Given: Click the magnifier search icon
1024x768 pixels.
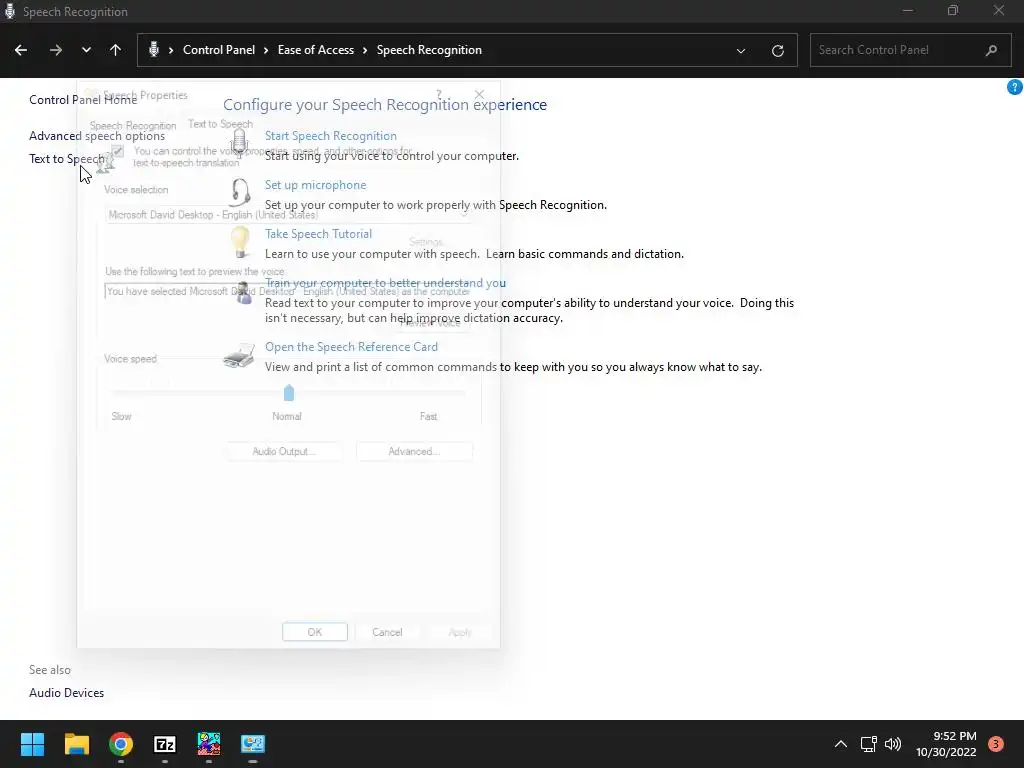Looking at the screenshot, I should coord(991,50).
